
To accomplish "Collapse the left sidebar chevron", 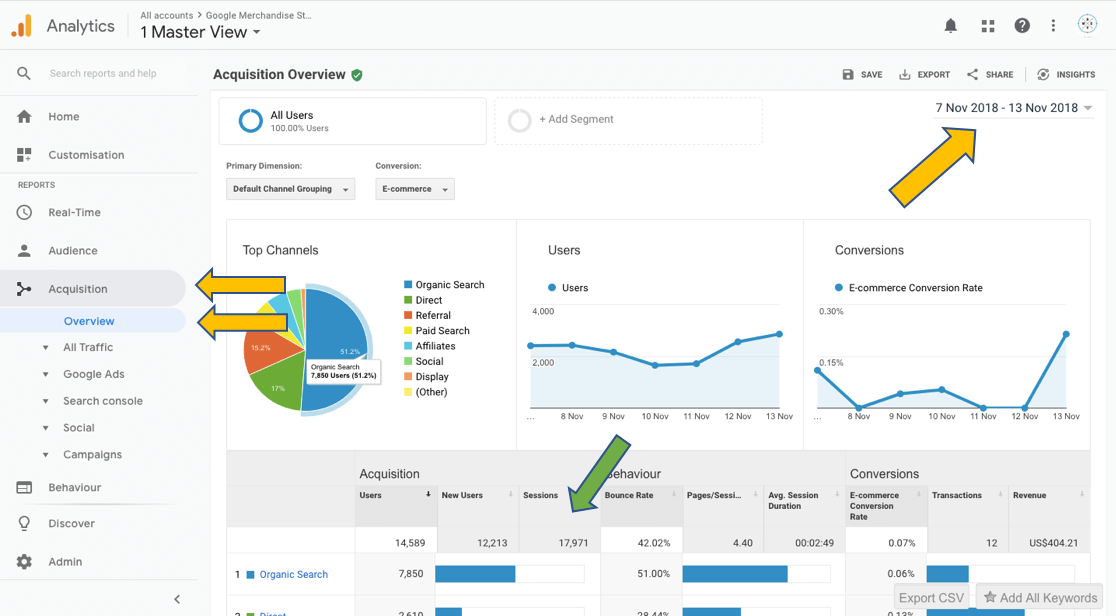I will (x=177, y=599).
